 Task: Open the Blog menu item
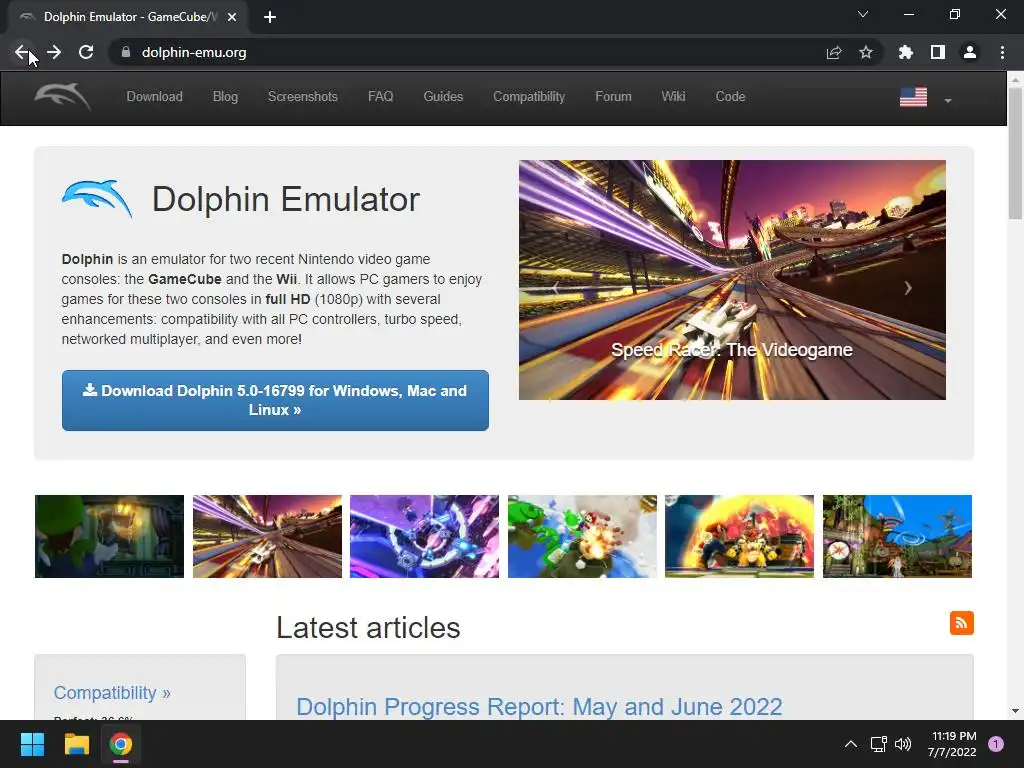click(225, 97)
